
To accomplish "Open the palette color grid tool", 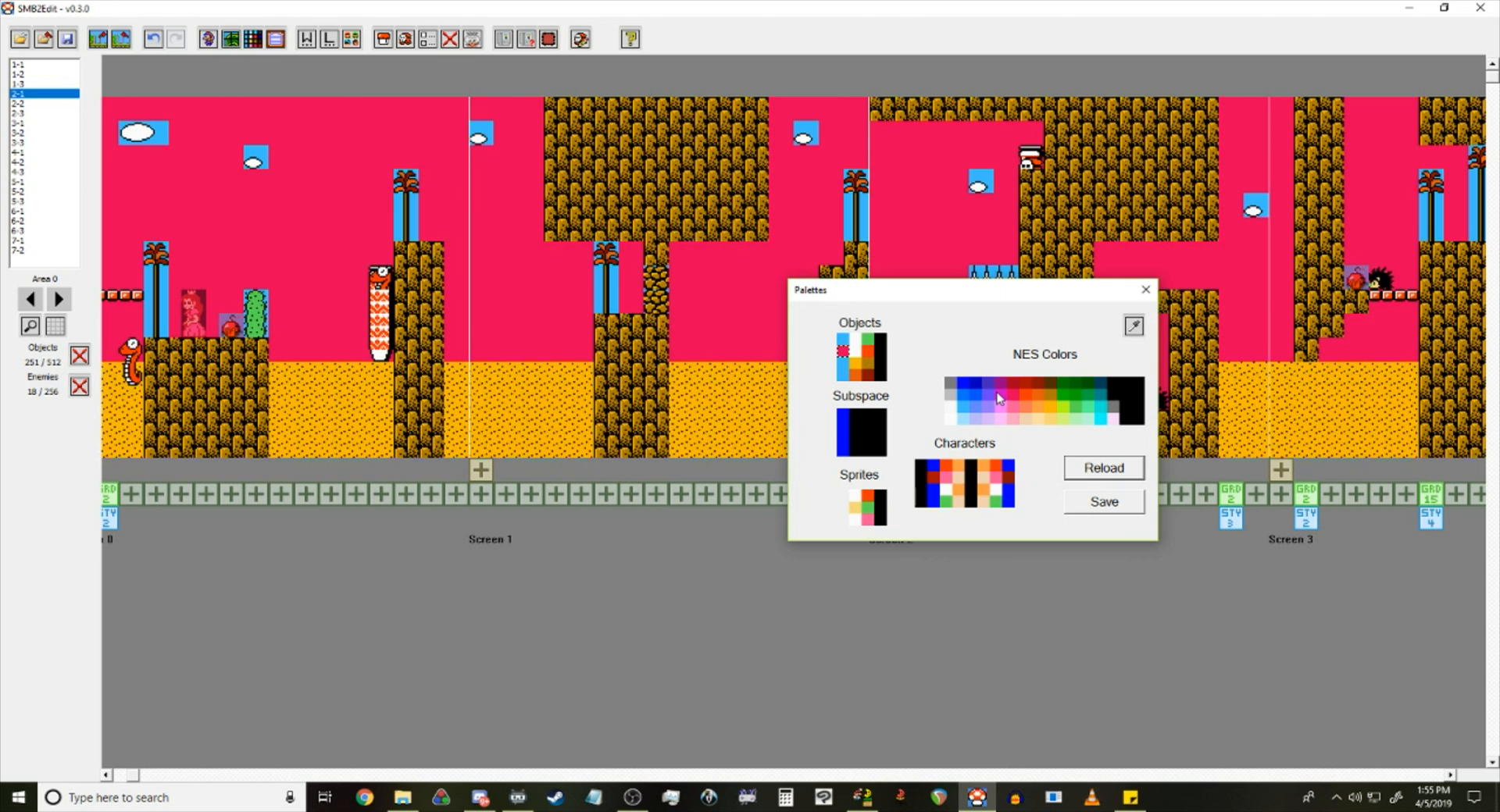I will [253, 39].
